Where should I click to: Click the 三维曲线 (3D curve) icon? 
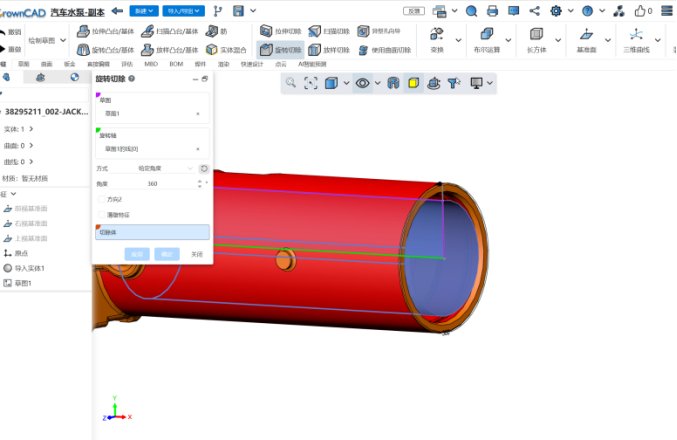636,34
